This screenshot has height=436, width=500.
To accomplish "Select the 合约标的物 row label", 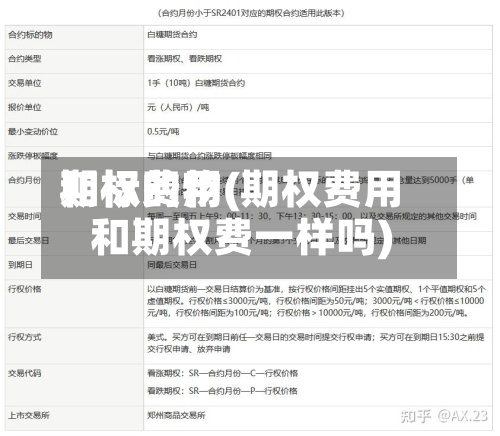I will click(x=30, y=35).
